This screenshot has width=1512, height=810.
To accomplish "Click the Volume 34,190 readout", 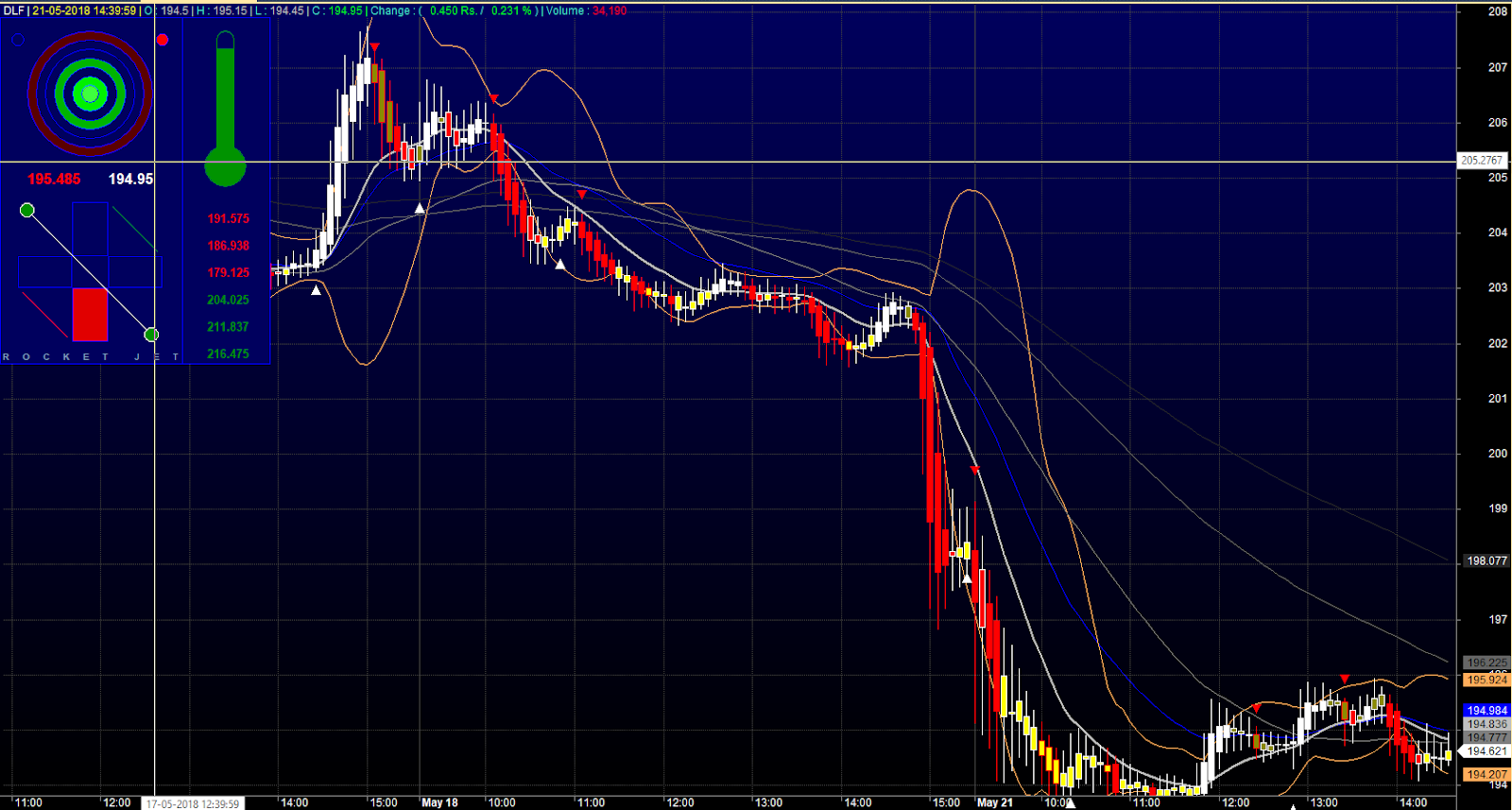I will [586, 10].
